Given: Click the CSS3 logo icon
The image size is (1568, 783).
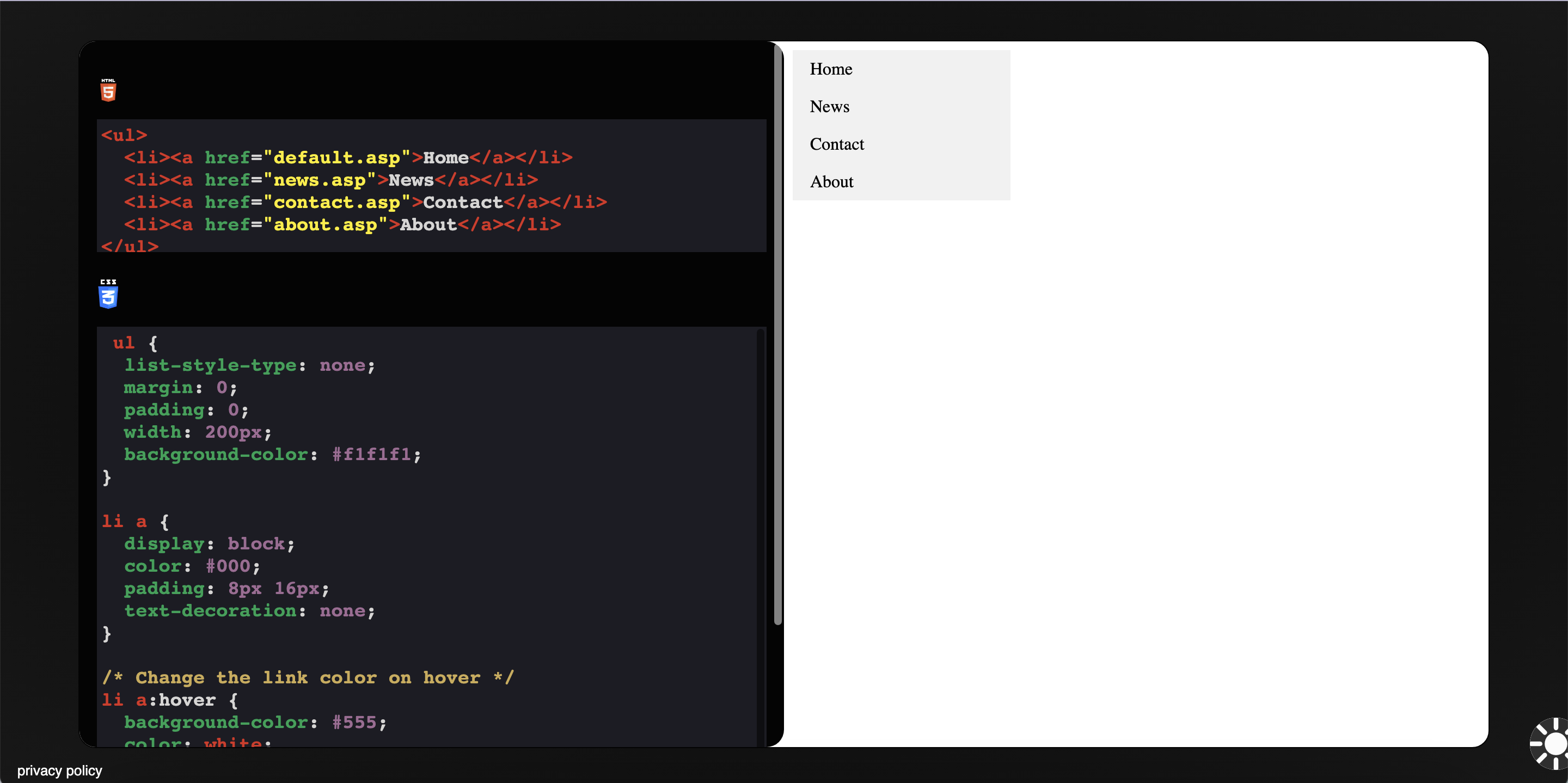Looking at the screenshot, I should pyautogui.click(x=108, y=294).
